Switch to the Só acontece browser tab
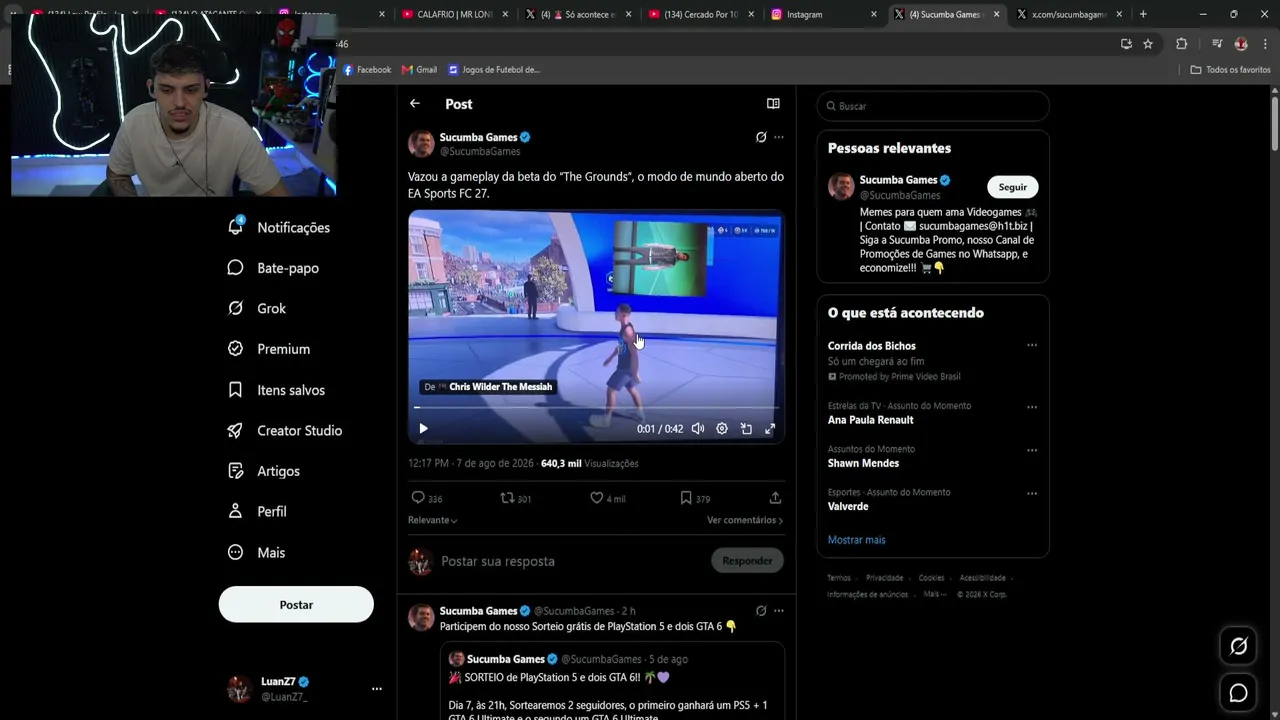The width and height of the screenshot is (1280, 720). pyautogui.click(x=580, y=14)
